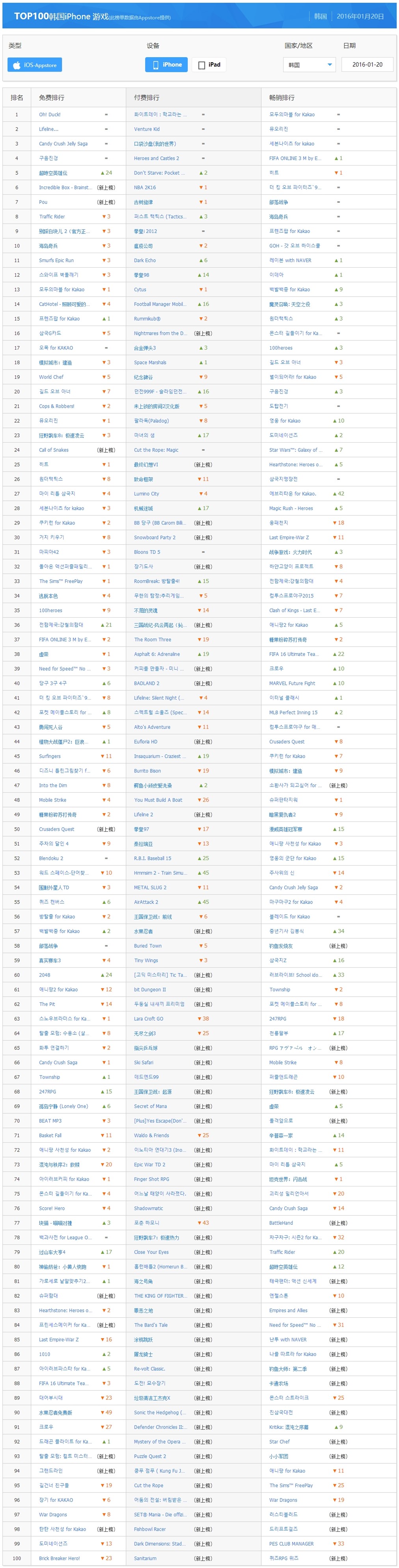This screenshot has height=1568, width=399.
Task: Open the Surfingers link
Action: [x=50, y=757]
